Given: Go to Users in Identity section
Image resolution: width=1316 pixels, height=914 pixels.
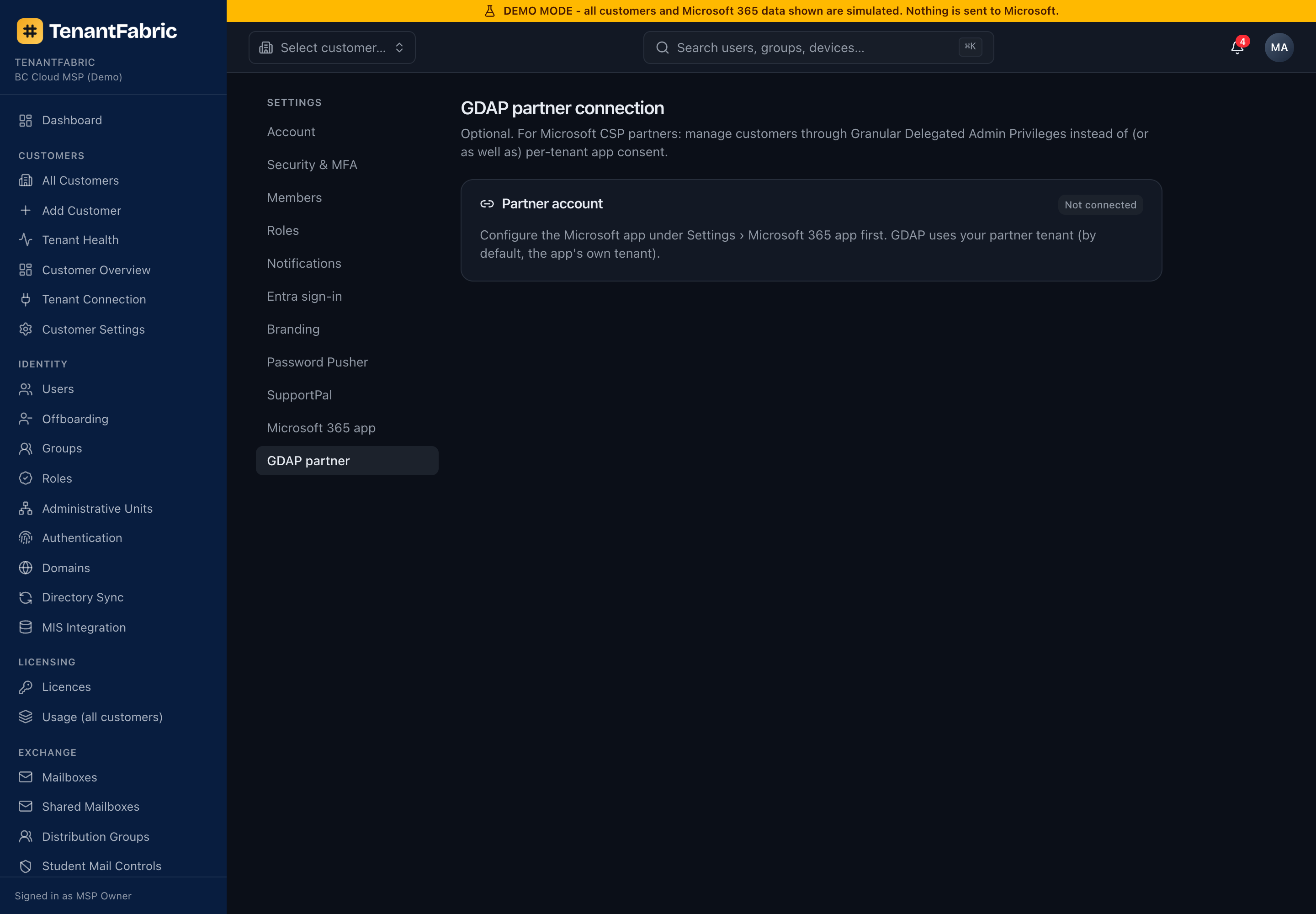Looking at the screenshot, I should [x=113, y=389].
